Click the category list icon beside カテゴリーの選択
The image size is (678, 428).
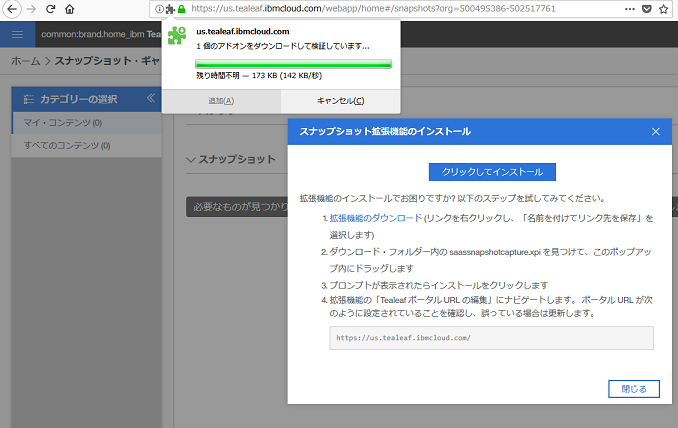pyautogui.click(x=29, y=99)
